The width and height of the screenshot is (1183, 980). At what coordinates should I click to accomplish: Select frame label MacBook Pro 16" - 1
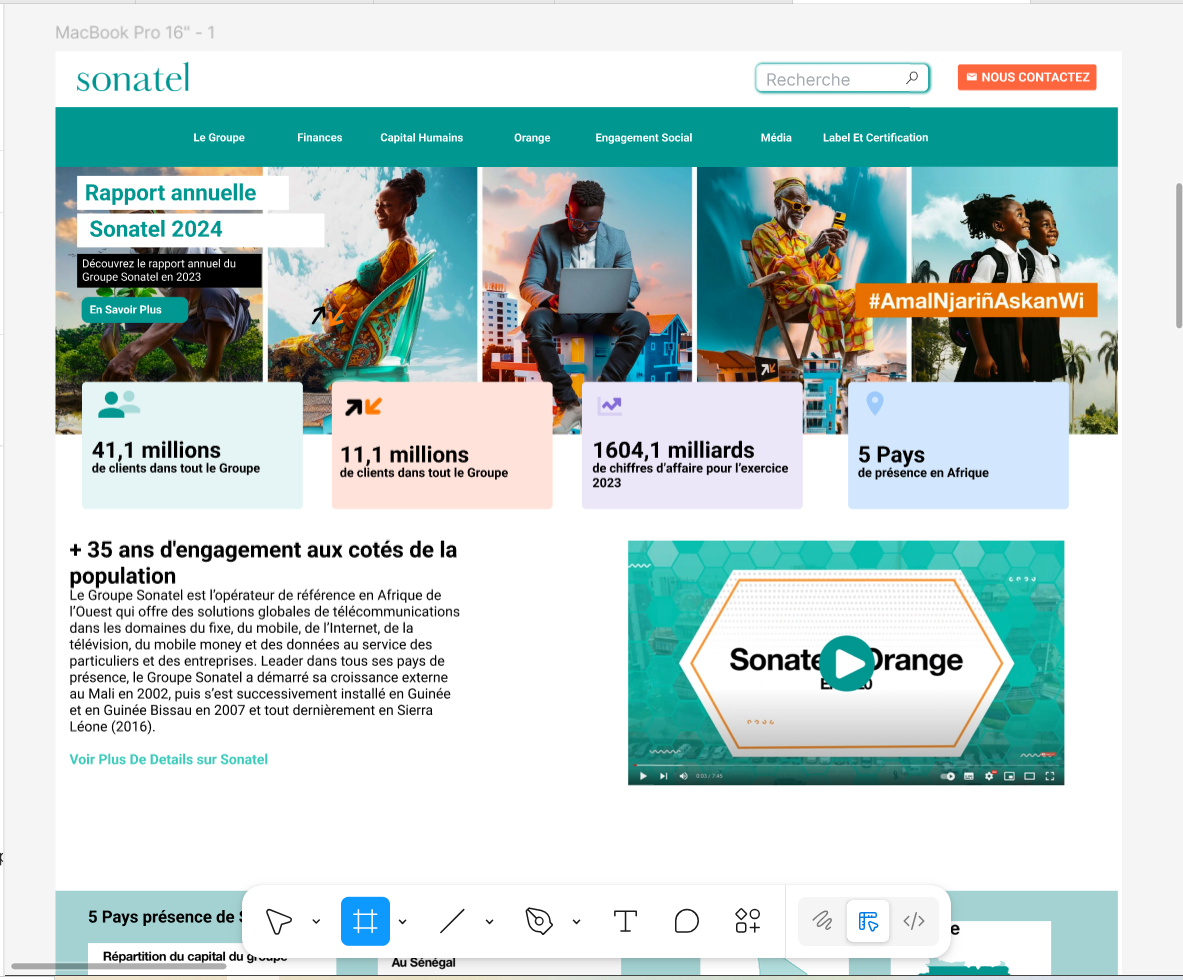(x=135, y=32)
